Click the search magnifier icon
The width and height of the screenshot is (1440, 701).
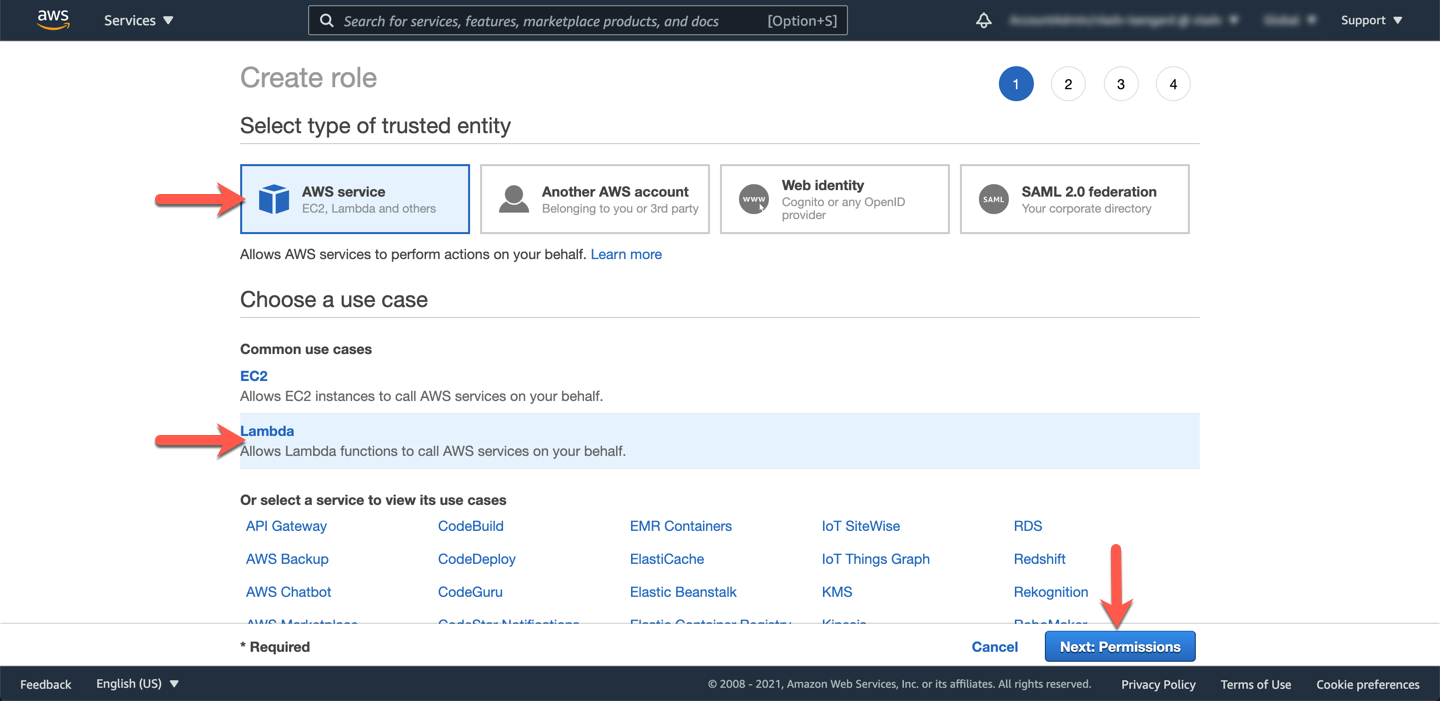pos(327,20)
